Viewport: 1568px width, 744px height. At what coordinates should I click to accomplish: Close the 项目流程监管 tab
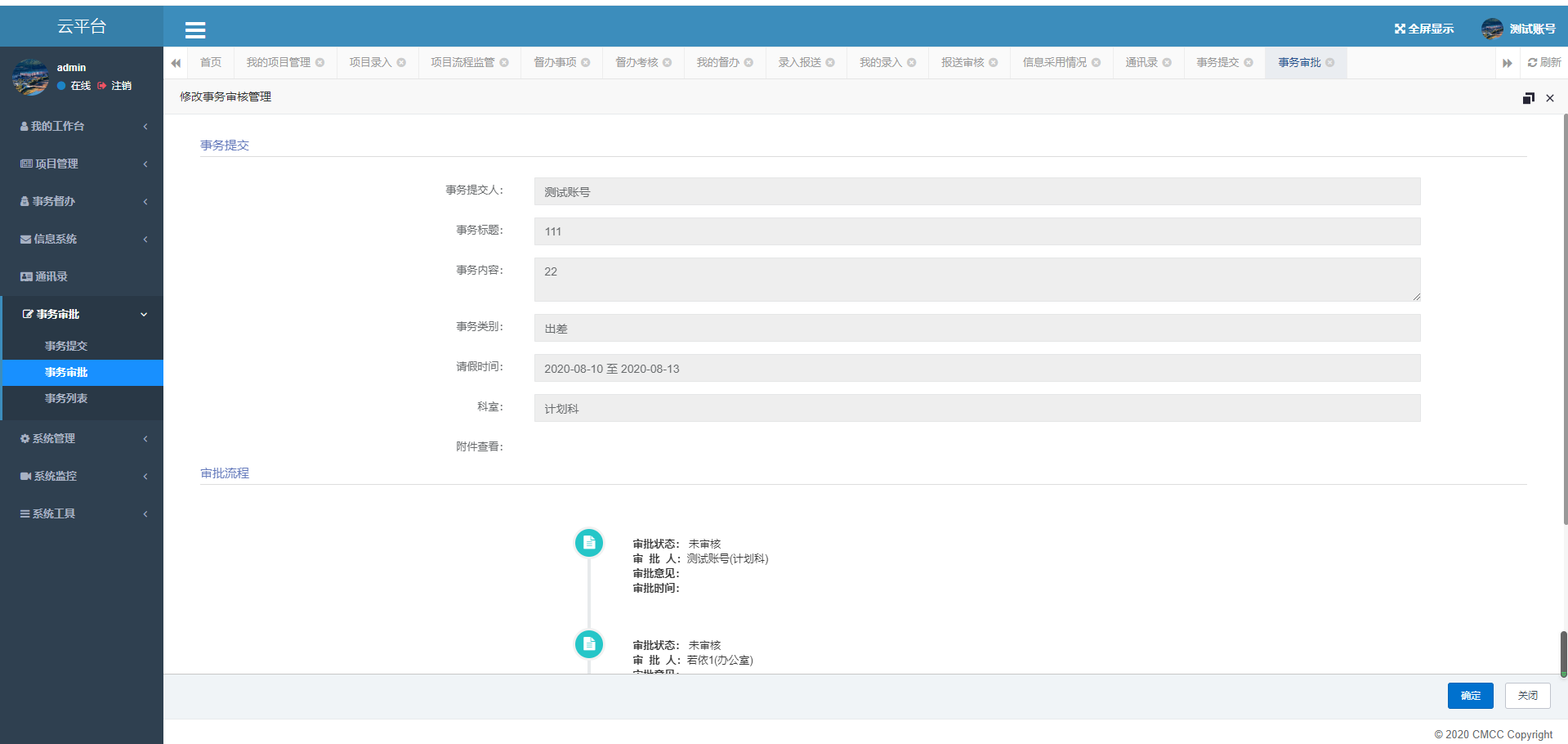click(x=504, y=63)
